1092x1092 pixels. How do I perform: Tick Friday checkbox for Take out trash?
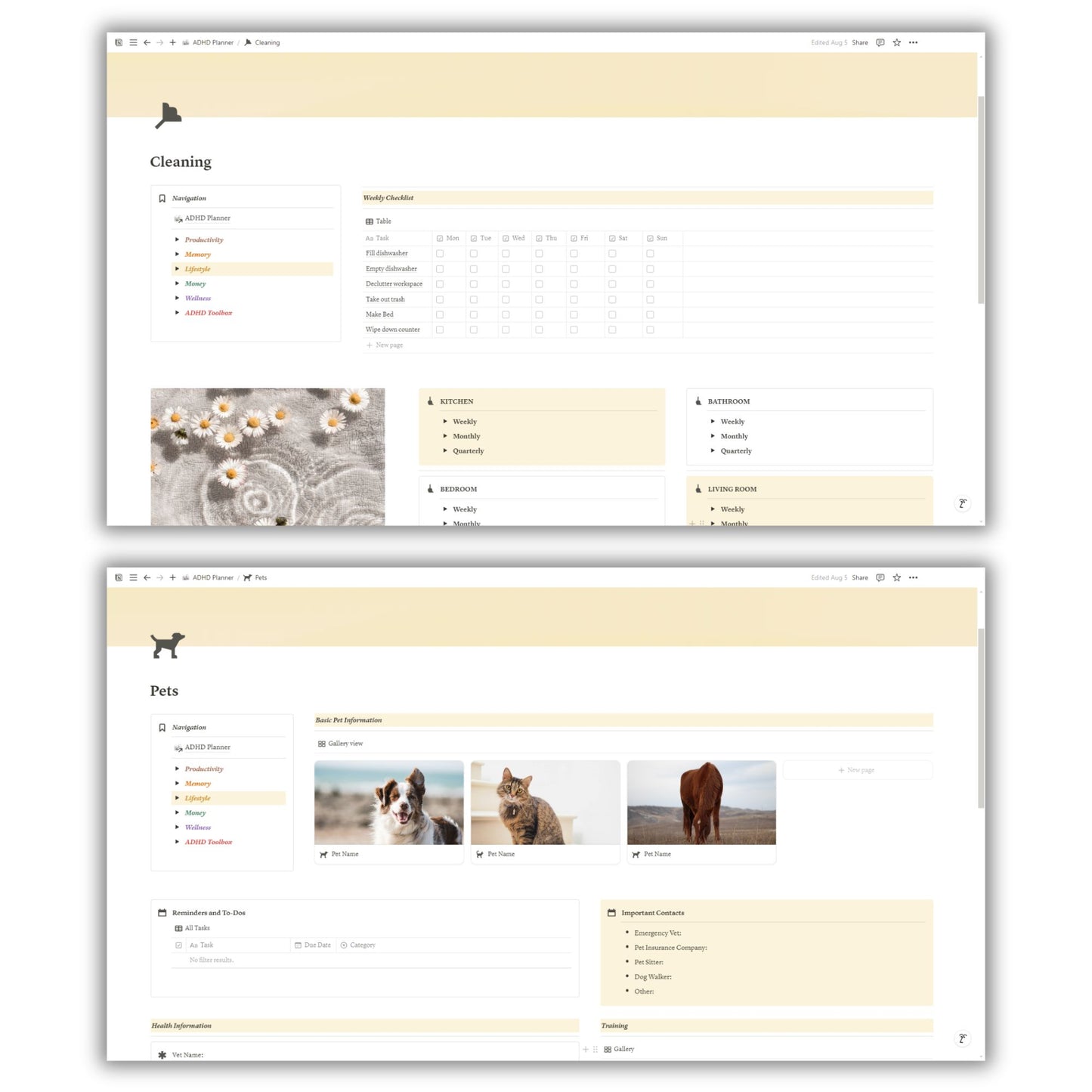574,299
